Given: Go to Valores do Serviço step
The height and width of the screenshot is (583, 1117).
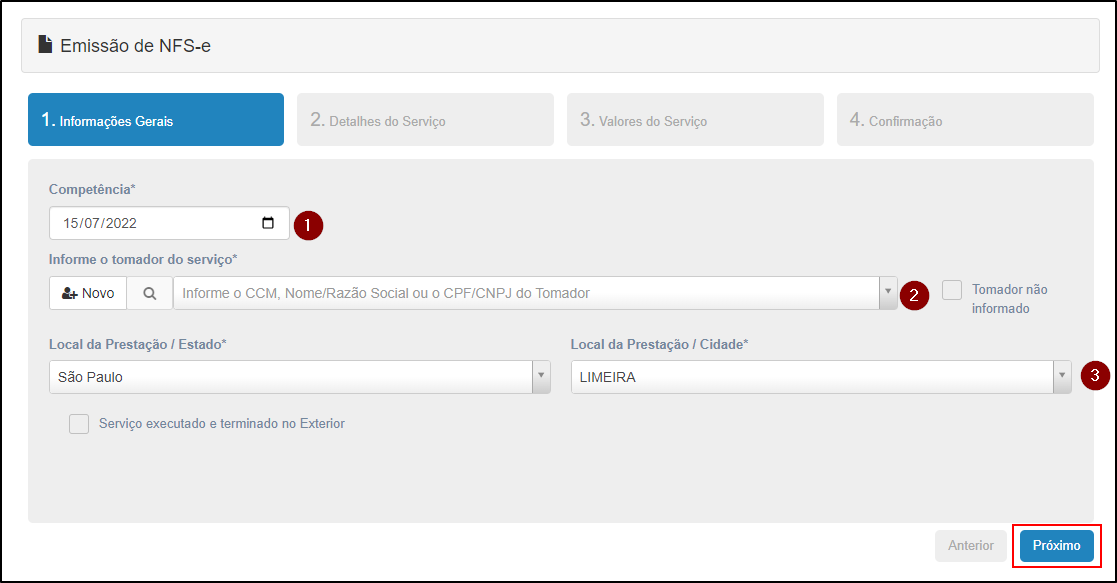Looking at the screenshot, I should (695, 120).
